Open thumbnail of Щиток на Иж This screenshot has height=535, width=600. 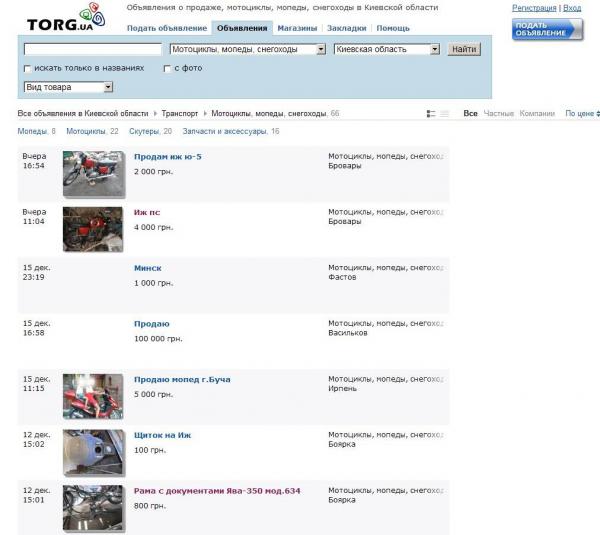point(92,452)
